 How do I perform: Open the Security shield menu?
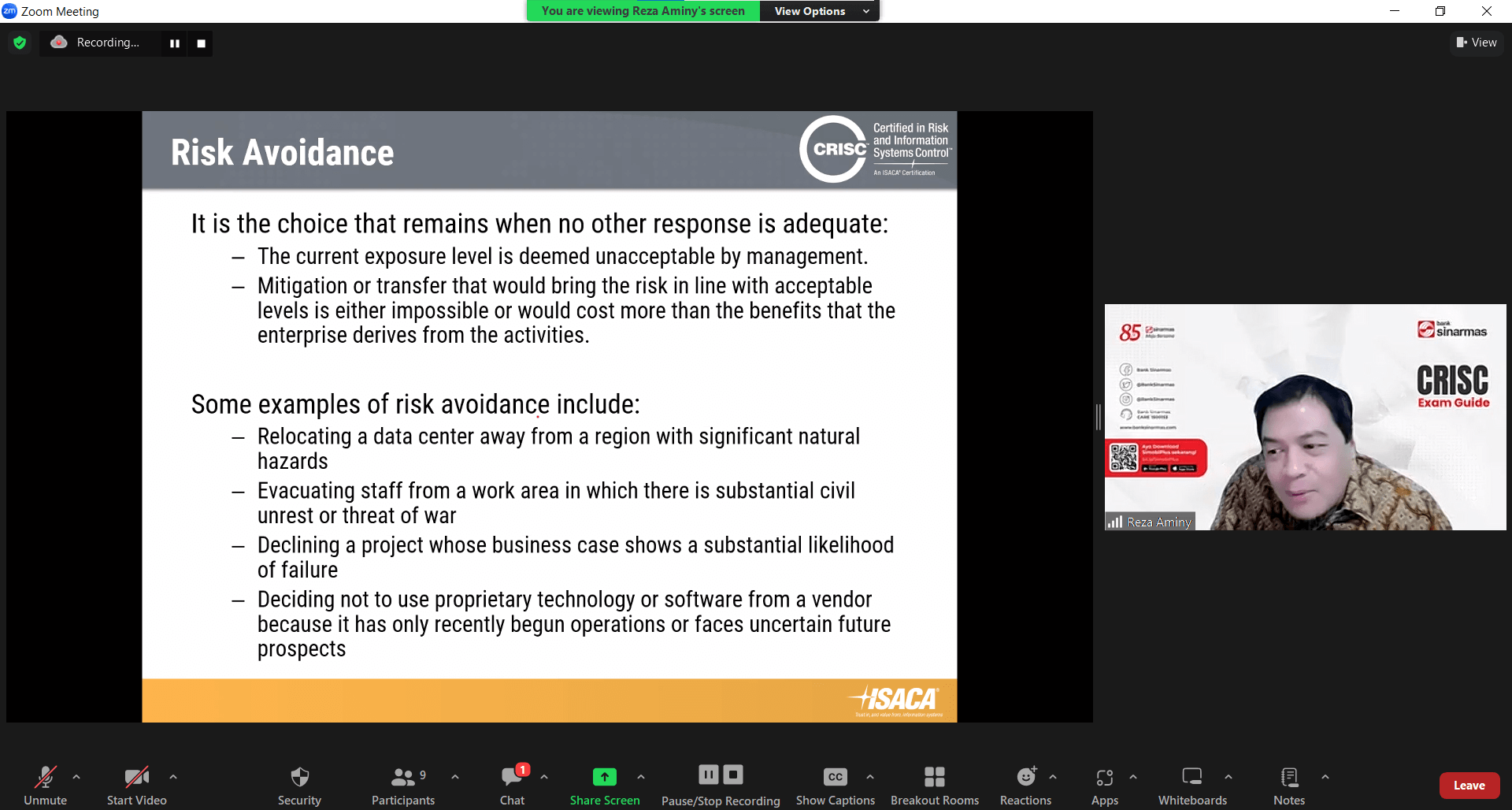[299, 786]
